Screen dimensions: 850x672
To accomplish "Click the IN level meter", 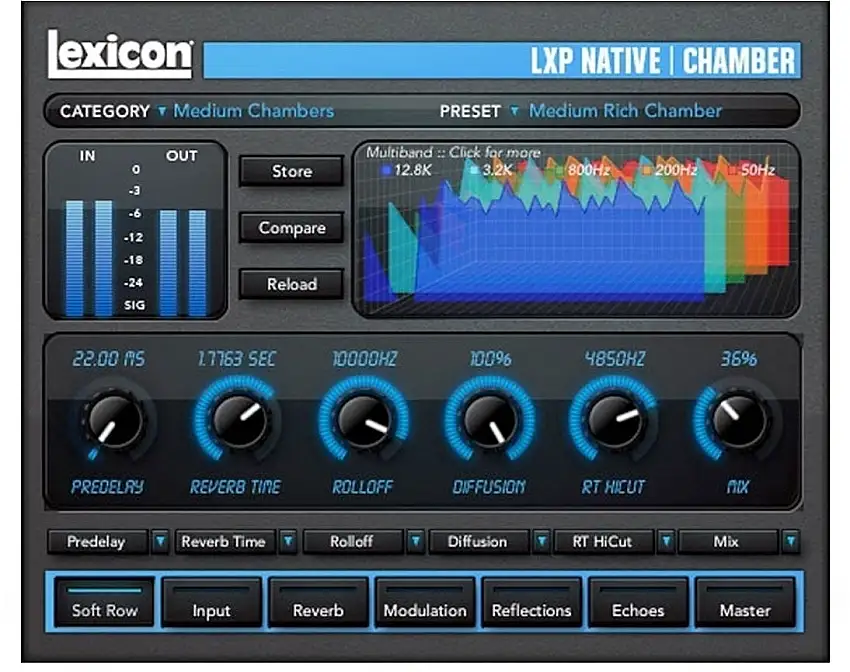I will (89, 258).
